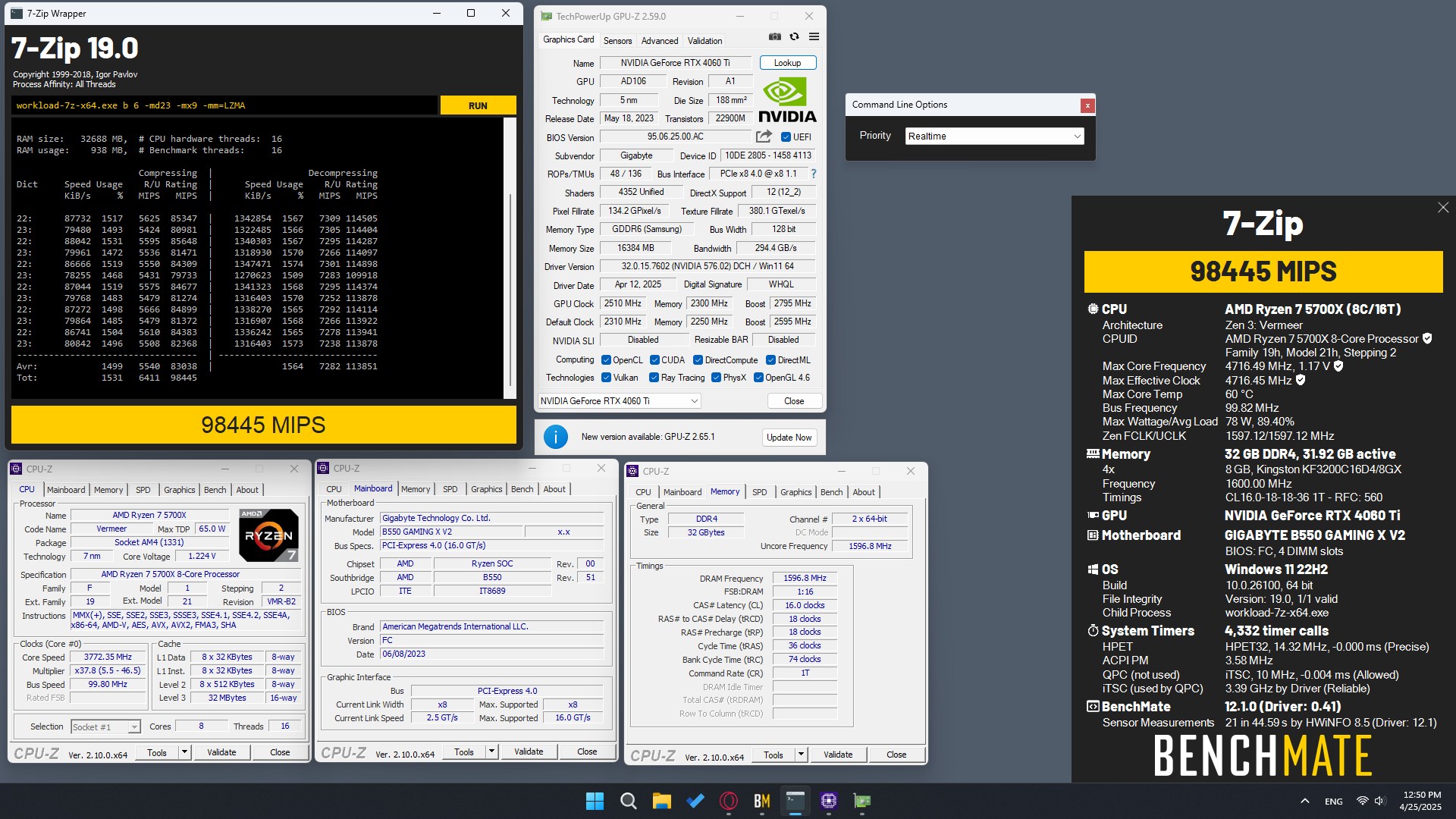1456x819 pixels.
Task: Share the BIOS using the export icon
Action: coord(764,136)
